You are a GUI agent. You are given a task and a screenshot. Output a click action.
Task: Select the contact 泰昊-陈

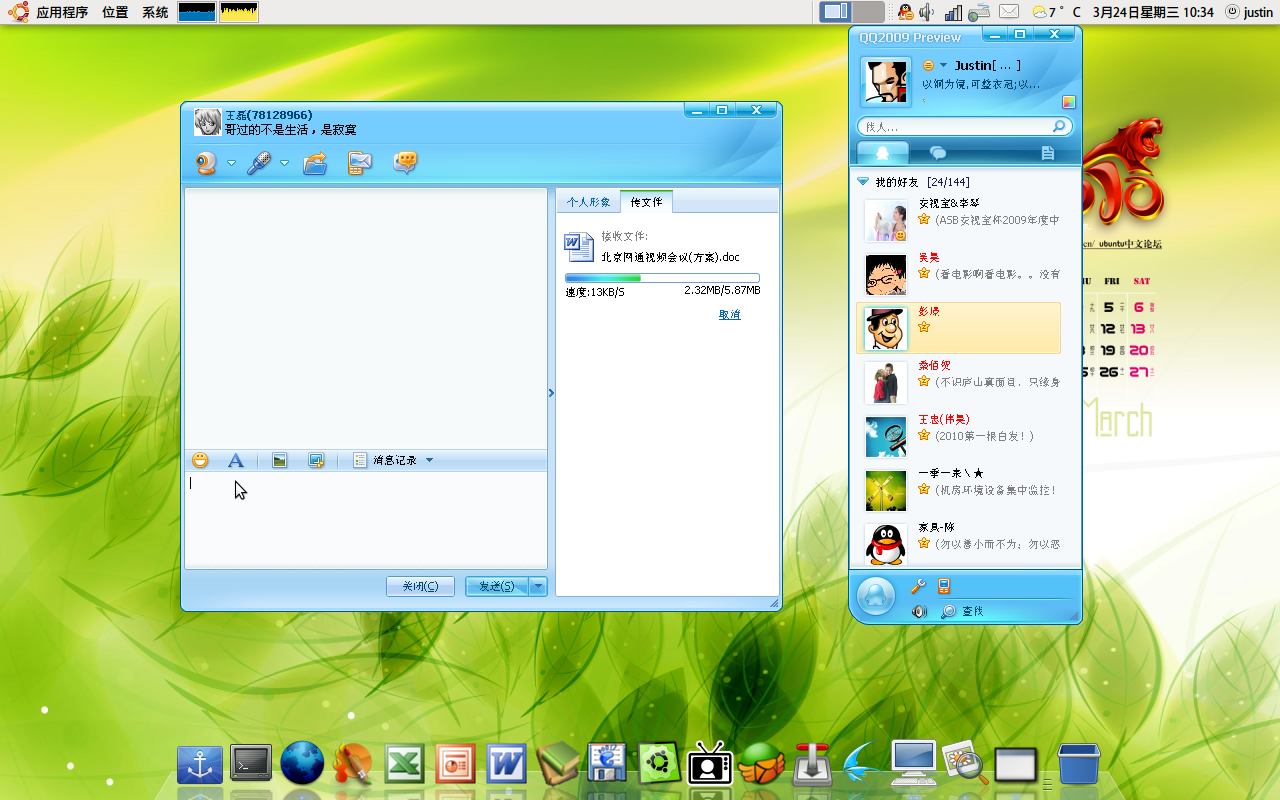pos(958,543)
